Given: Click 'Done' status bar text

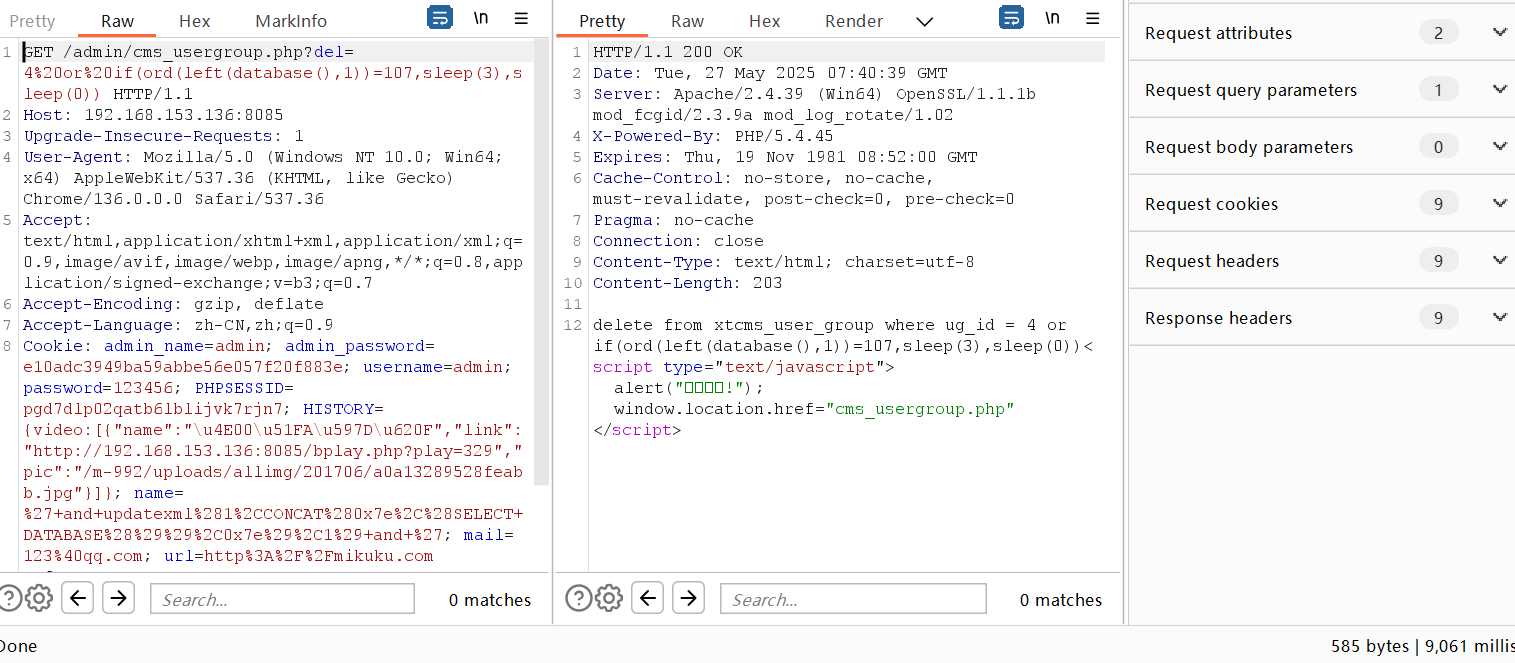Looking at the screenshot, I should (x=18, y=646).
